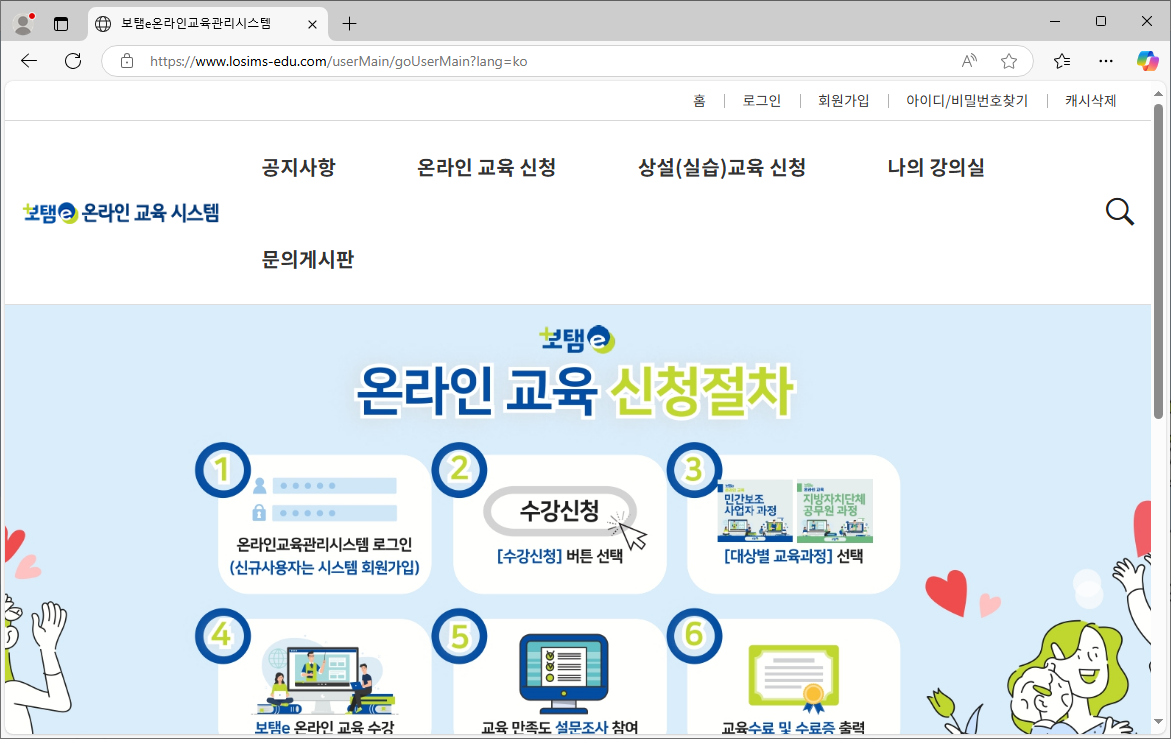Click the 로그인 link
This screenshot has width=1171, height=739.
click(761, 100)
